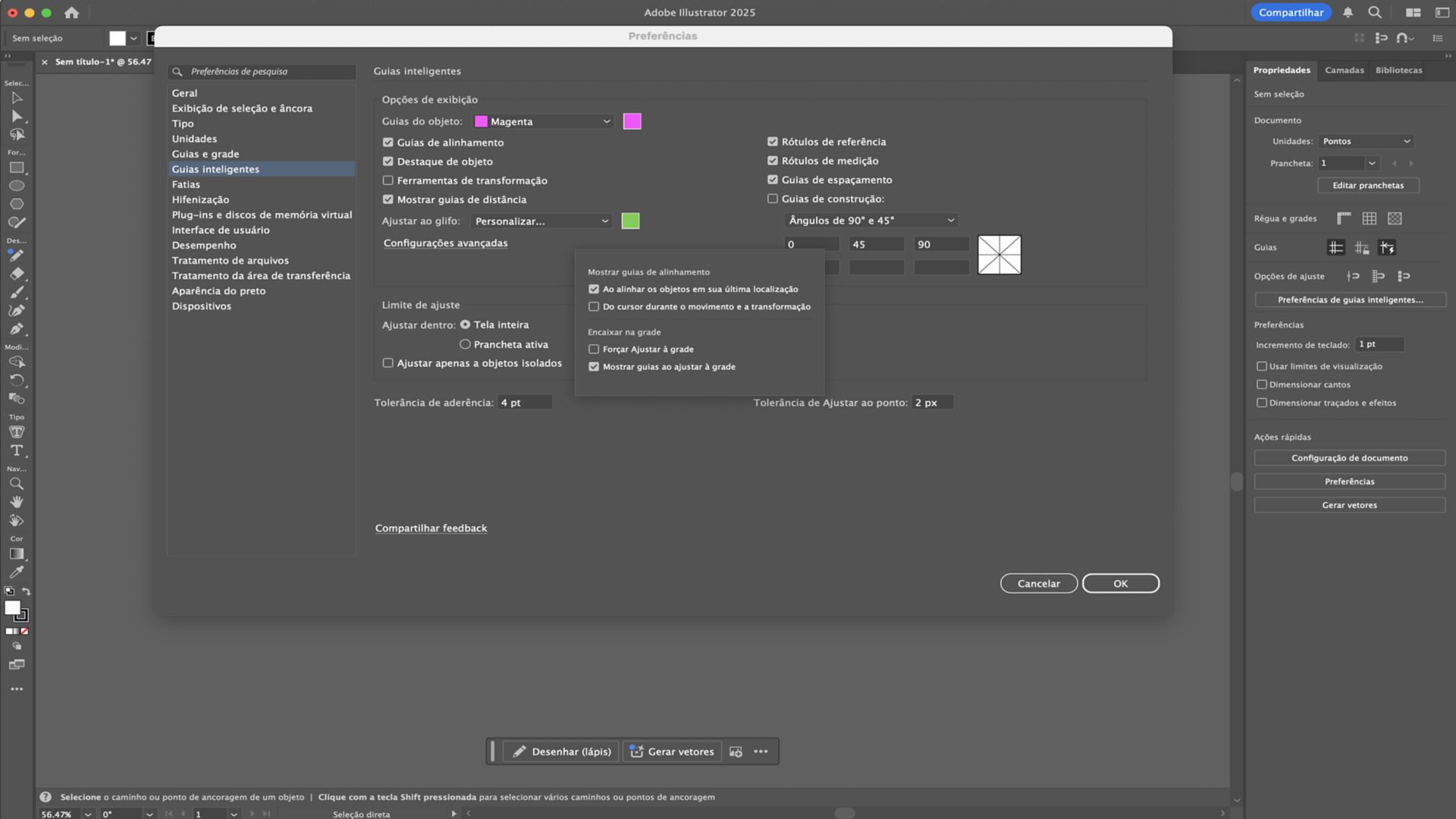Select the Type tool in toolbar
This screenshot has width=1456, height=819.
click(x=16, y=450)
